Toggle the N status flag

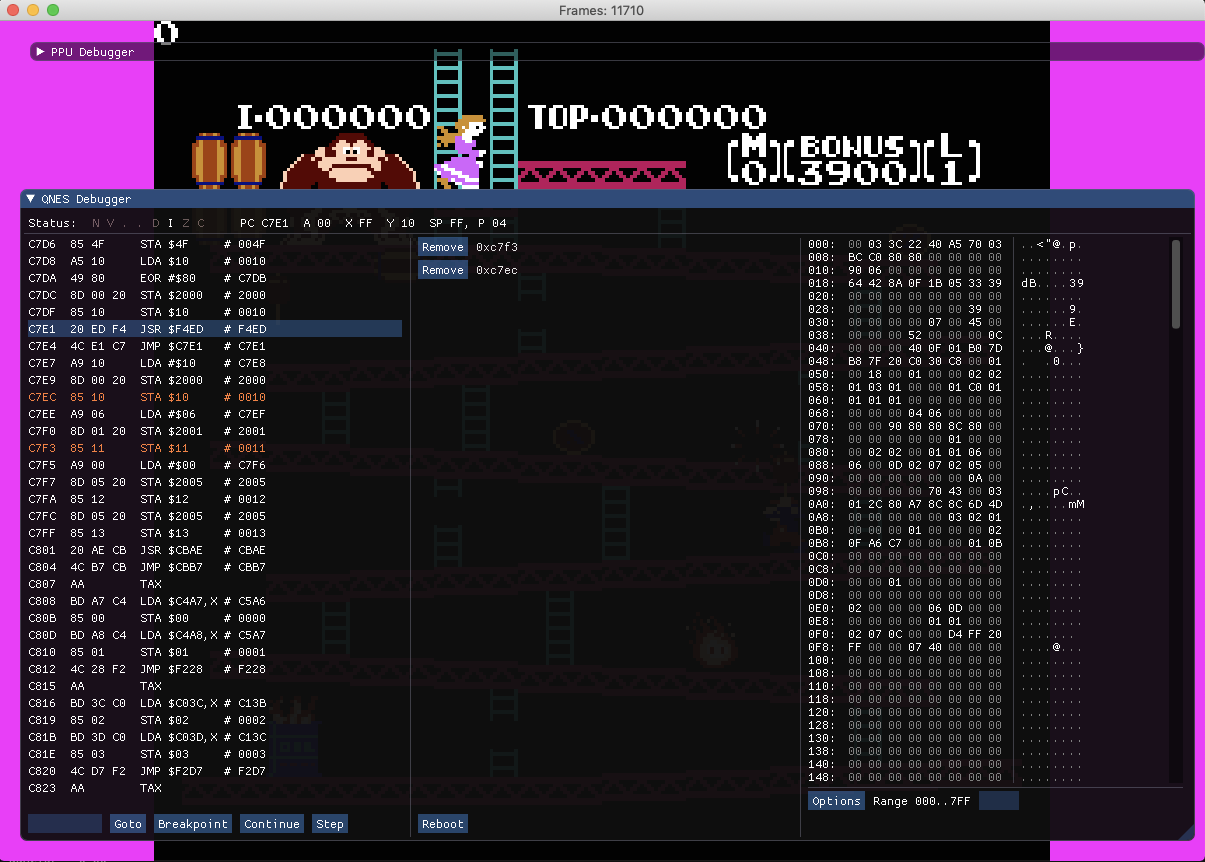[96, 224]
